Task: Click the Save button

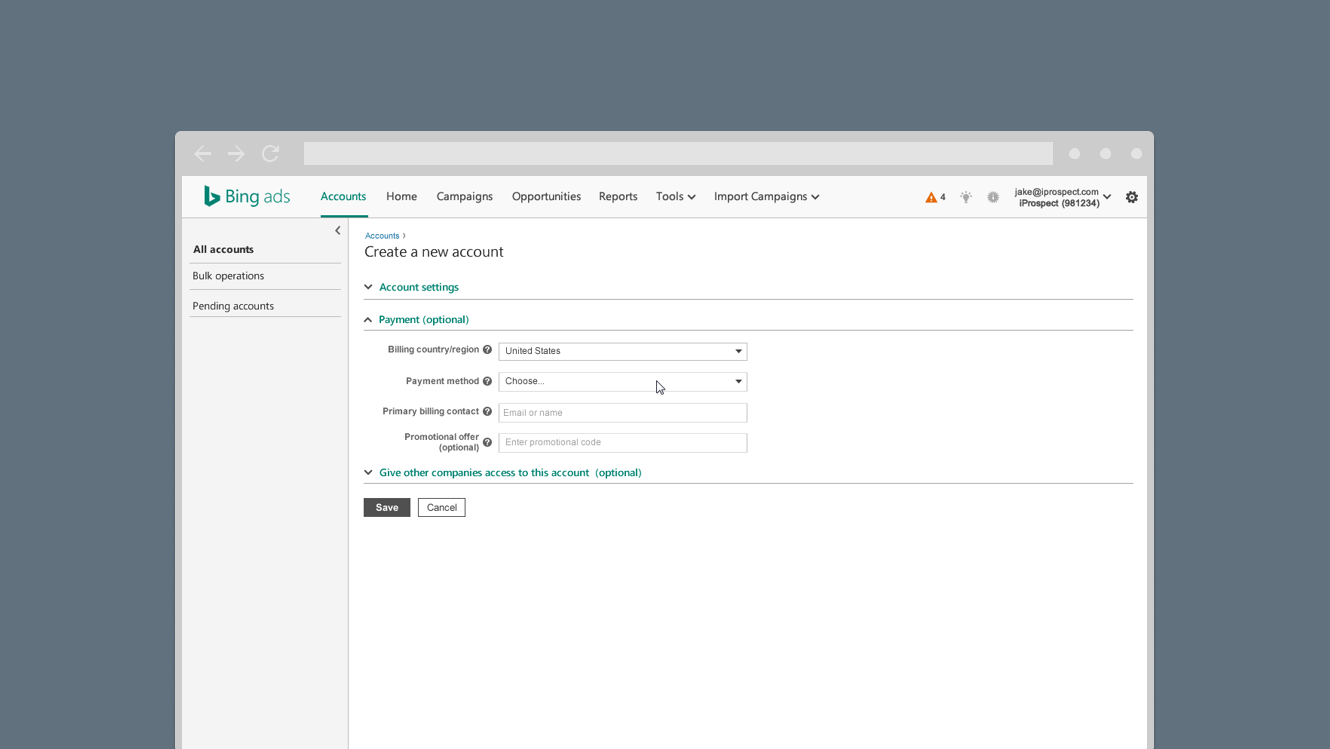Action: click(x=387, y=508)
